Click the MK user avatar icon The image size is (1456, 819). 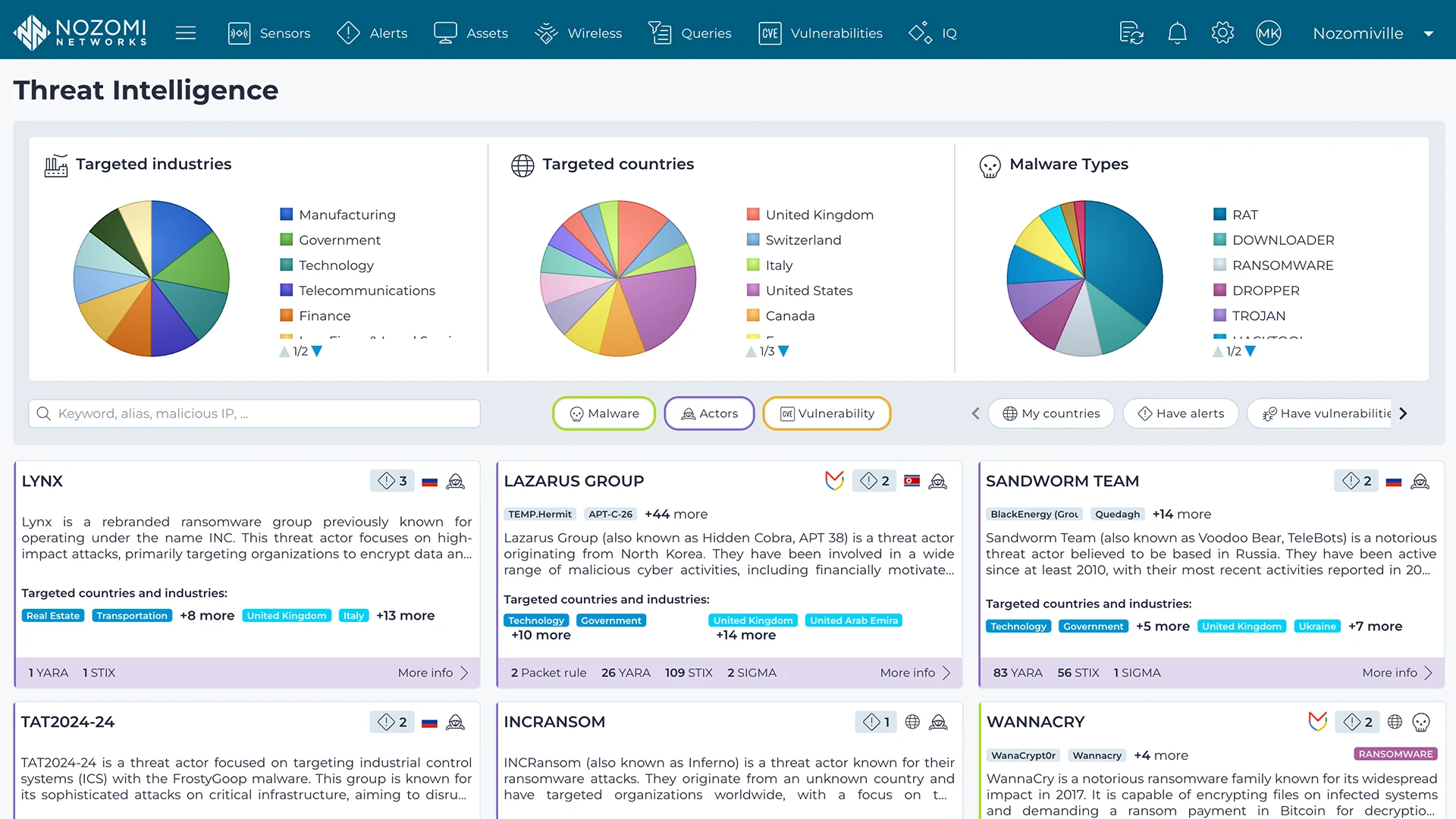[x=1268, y=33]
